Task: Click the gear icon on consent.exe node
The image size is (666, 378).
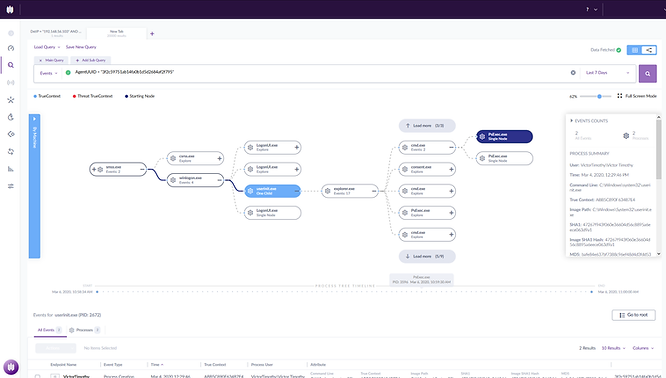Action: point(405,169)
